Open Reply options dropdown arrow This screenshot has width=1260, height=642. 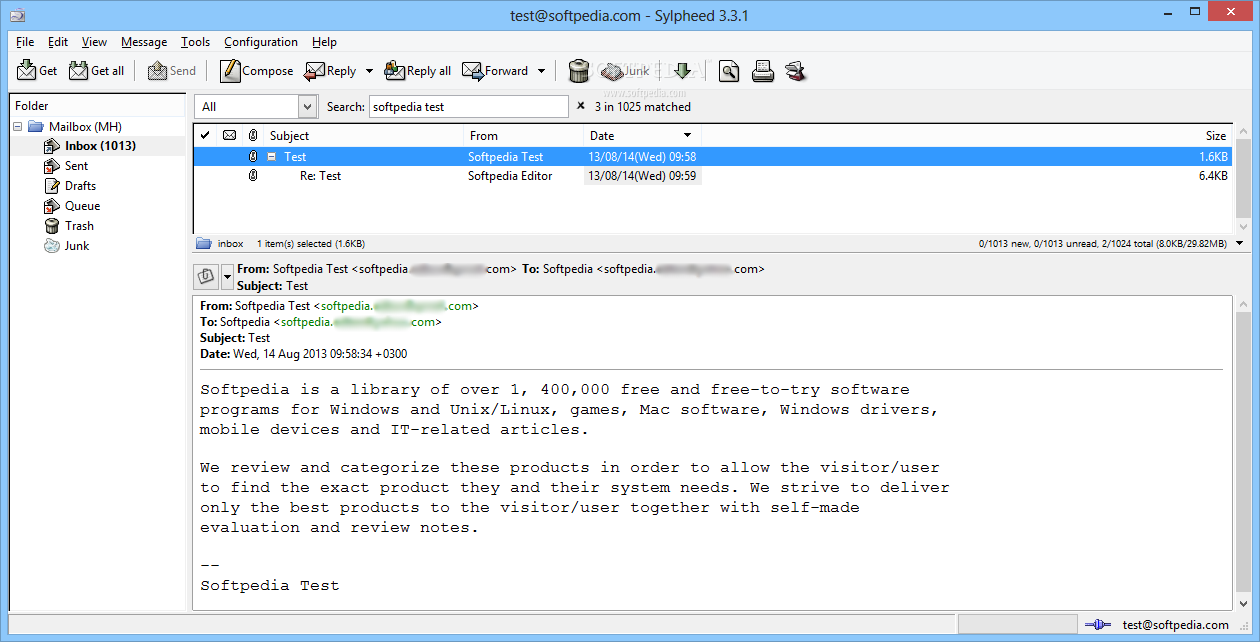point(369,71)
